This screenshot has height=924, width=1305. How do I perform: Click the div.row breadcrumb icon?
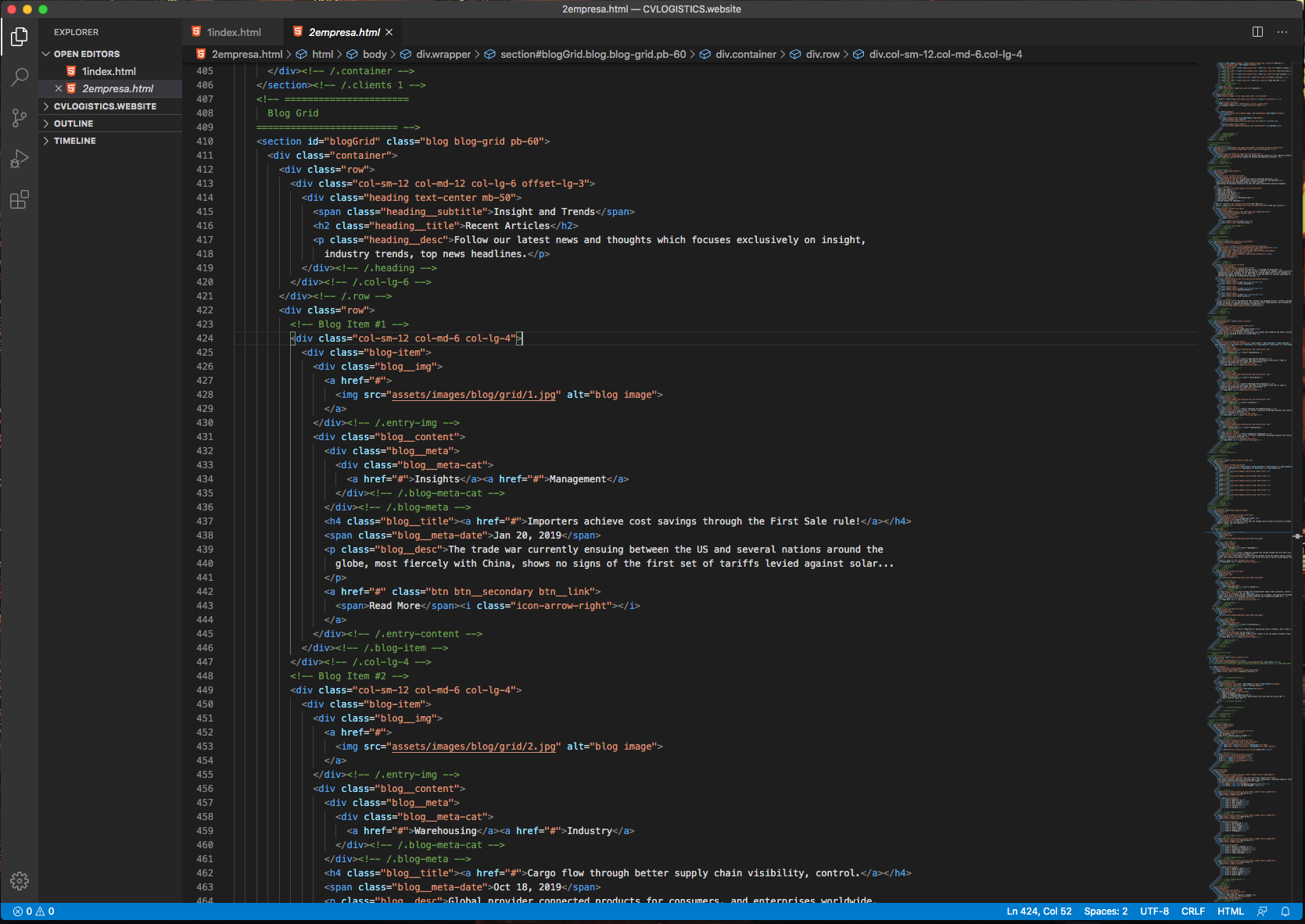(795, 54)
